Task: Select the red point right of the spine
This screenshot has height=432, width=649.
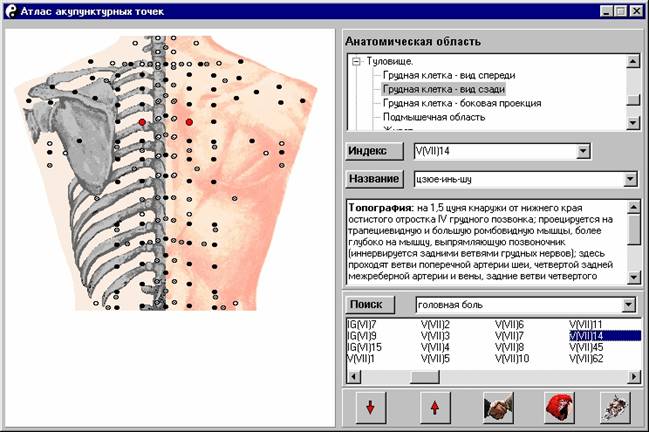Action: [x=189, y=121]
